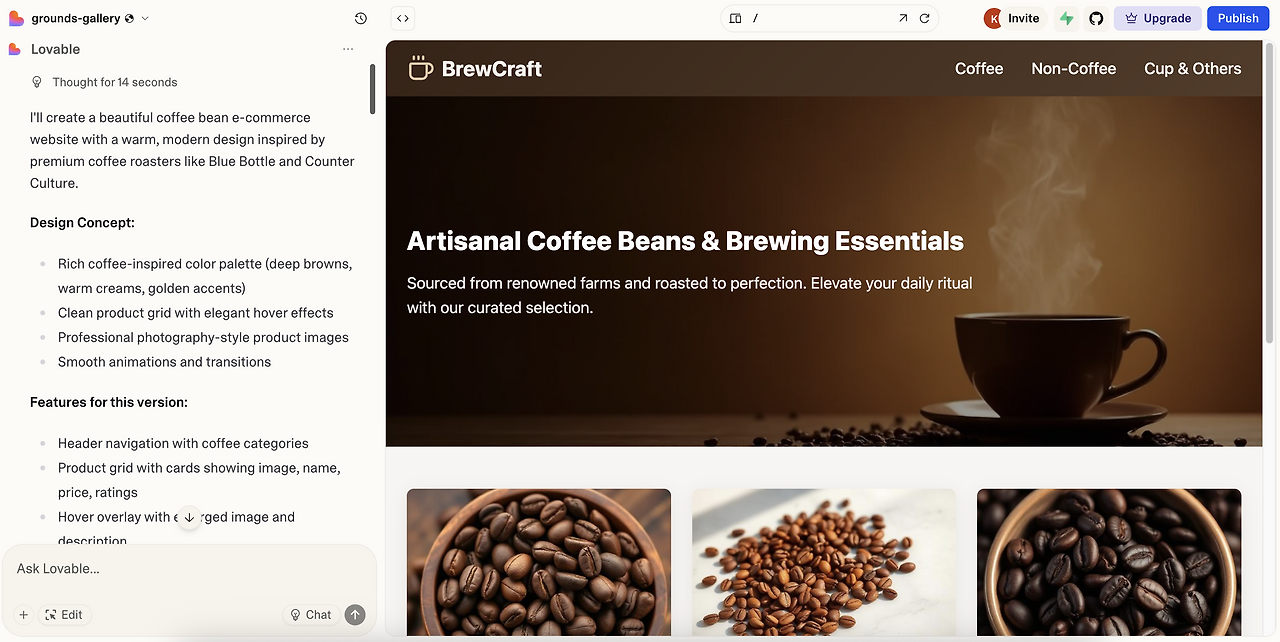The height and width of the screenshot is (642, 1280).
Task: Reload the preview page
Action: (x=925, y=18)
